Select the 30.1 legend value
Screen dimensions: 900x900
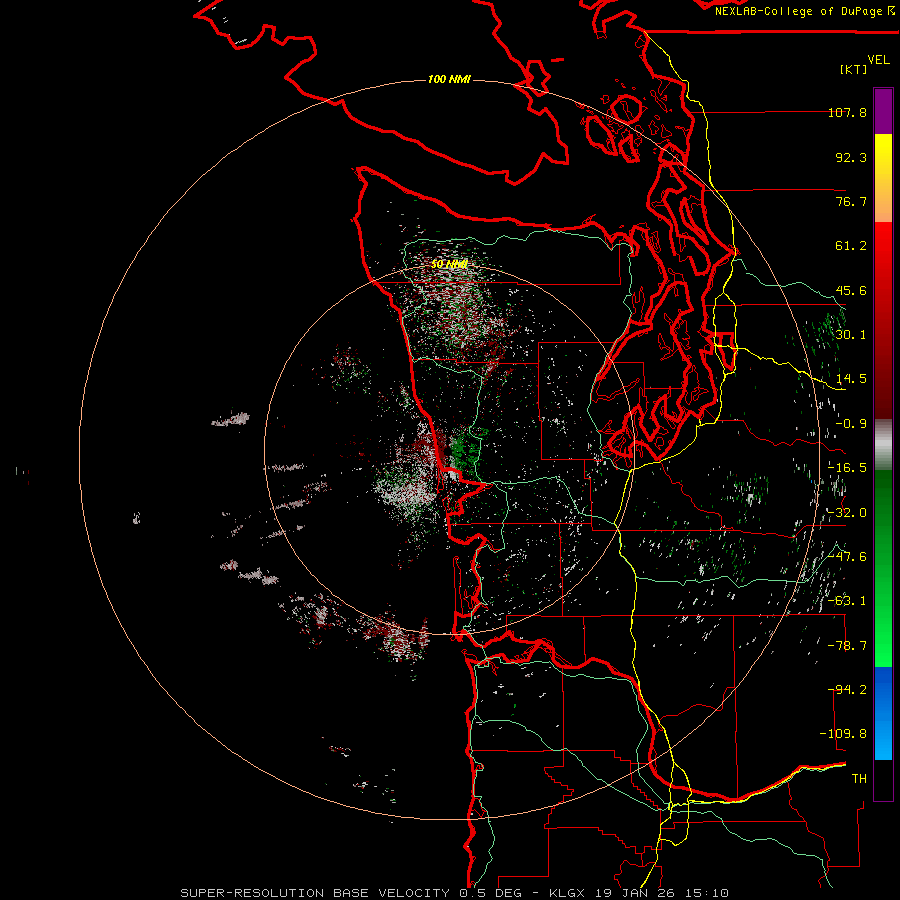click(851, 335)
